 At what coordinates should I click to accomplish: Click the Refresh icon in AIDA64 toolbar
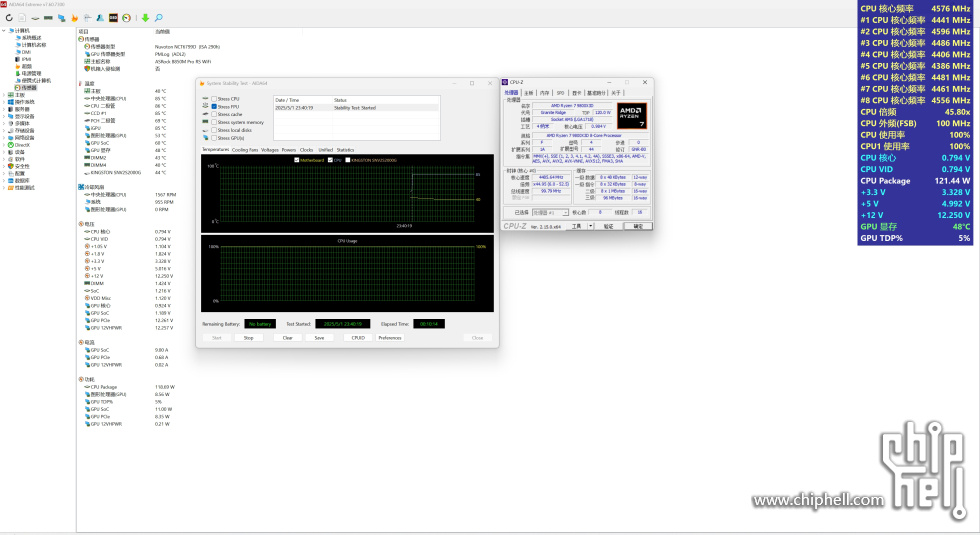(x=9, y=18)
